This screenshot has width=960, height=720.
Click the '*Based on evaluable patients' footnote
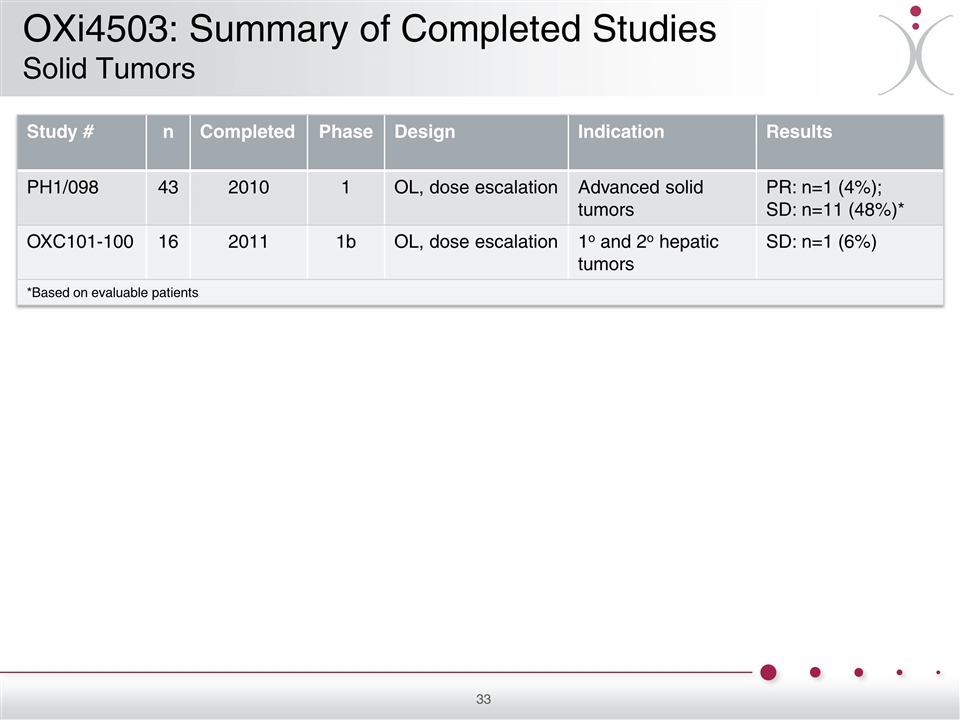(112, 293)
